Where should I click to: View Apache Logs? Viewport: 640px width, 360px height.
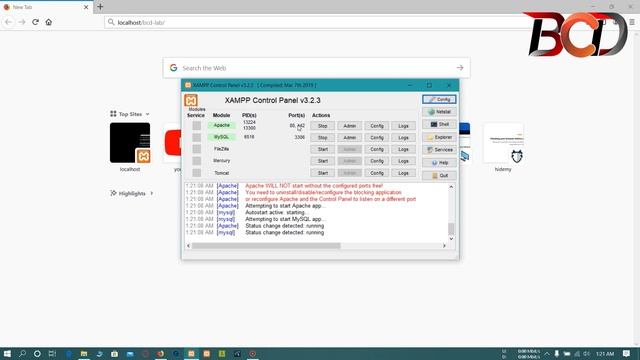403,126
